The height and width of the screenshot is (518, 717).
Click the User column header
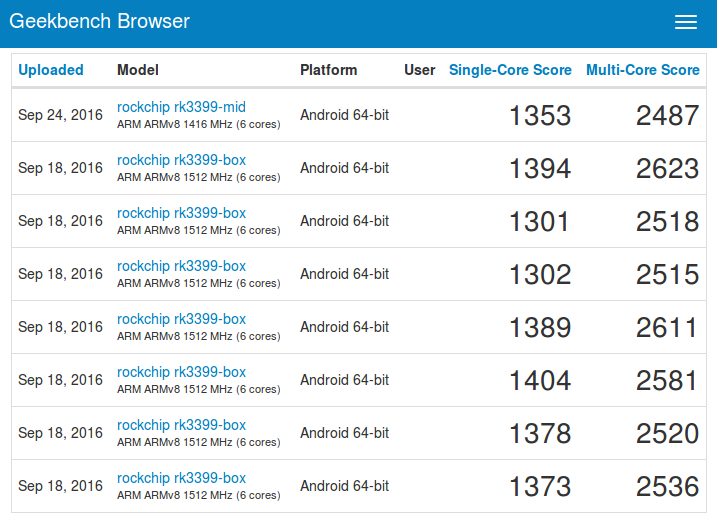[x=419, y=70]
